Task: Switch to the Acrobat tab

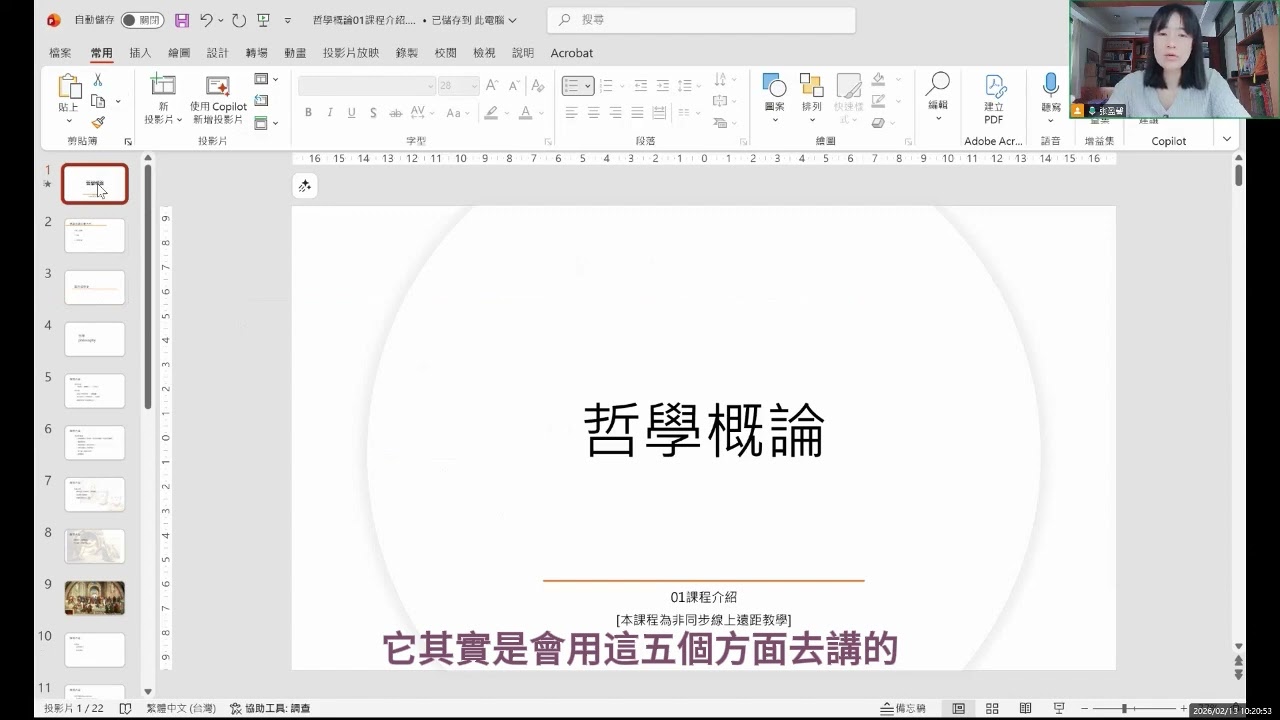Action: coord(571,53)
